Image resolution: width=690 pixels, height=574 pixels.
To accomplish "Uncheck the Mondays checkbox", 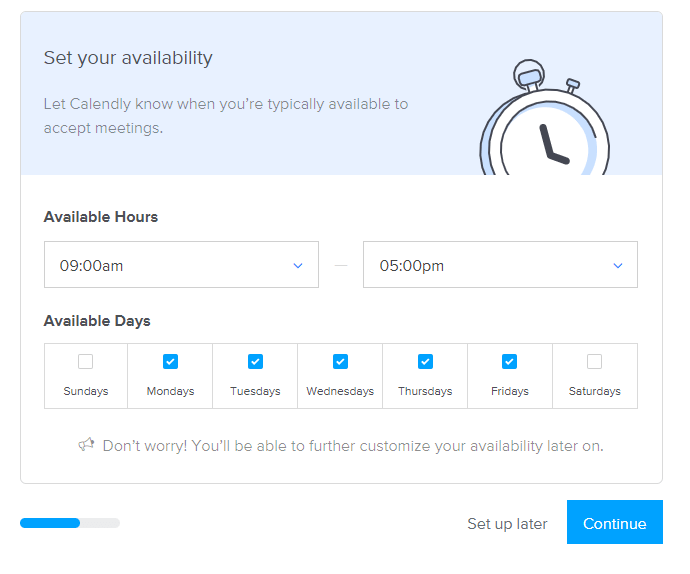I will 170,361.
